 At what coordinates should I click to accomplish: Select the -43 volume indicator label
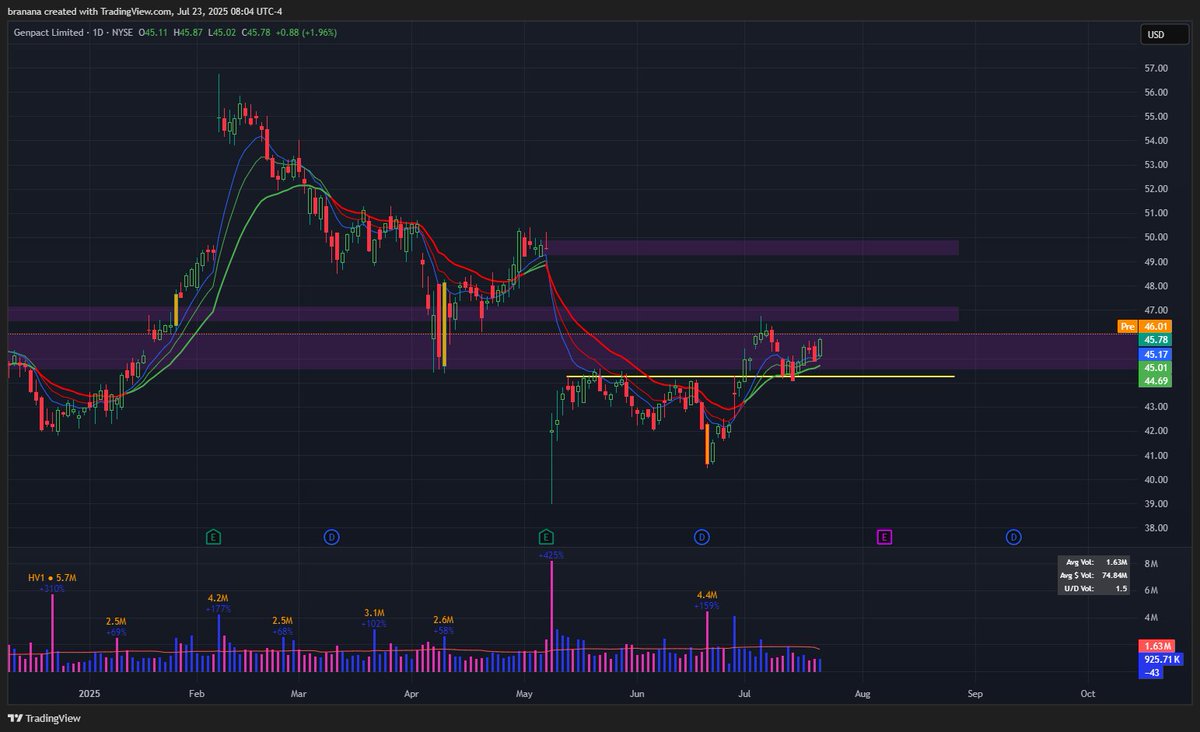1152,673
